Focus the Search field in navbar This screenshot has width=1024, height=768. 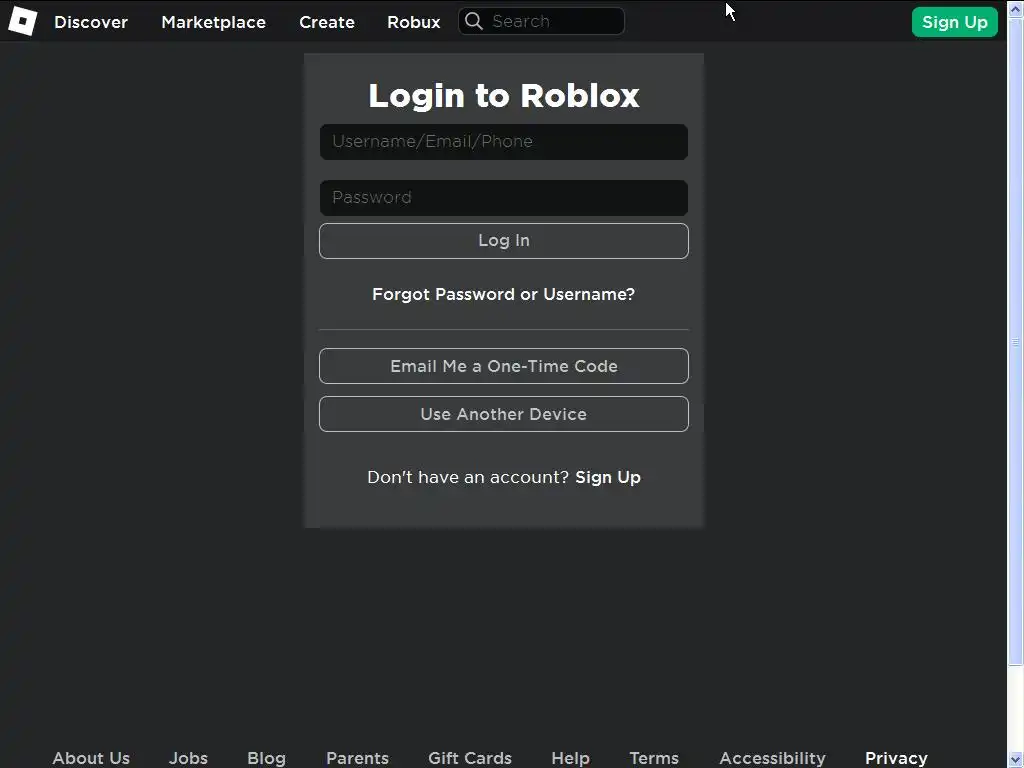point(541,22)
